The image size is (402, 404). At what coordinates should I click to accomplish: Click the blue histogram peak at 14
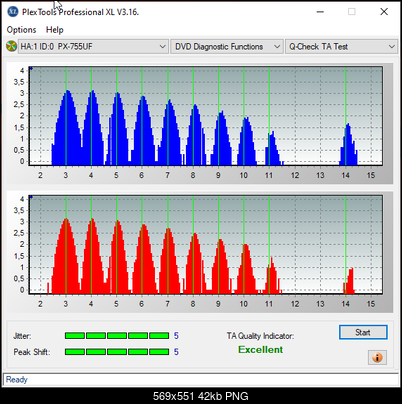click(348, 144)
